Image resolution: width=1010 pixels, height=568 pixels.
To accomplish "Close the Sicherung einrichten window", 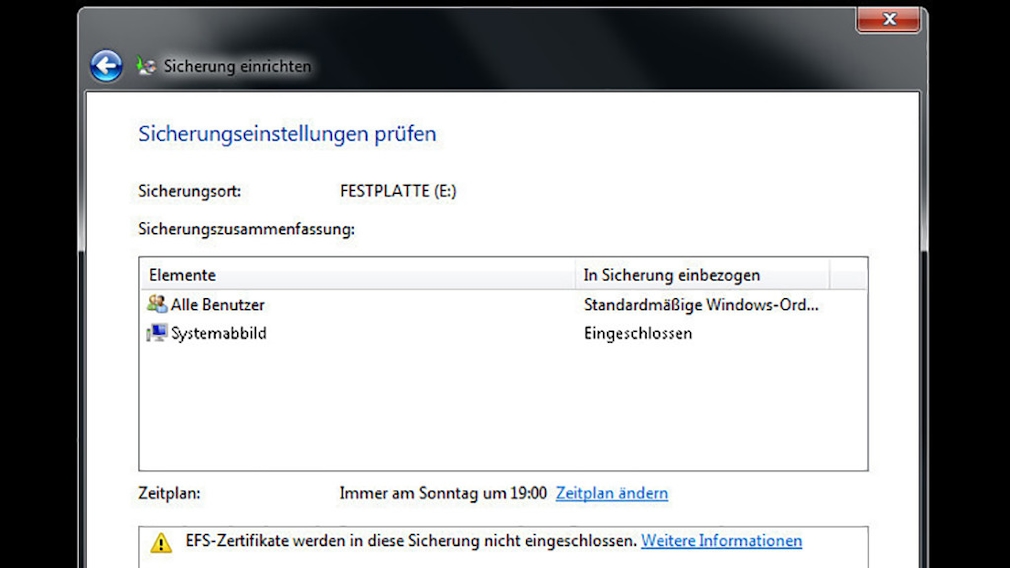I will pos(888,19).
